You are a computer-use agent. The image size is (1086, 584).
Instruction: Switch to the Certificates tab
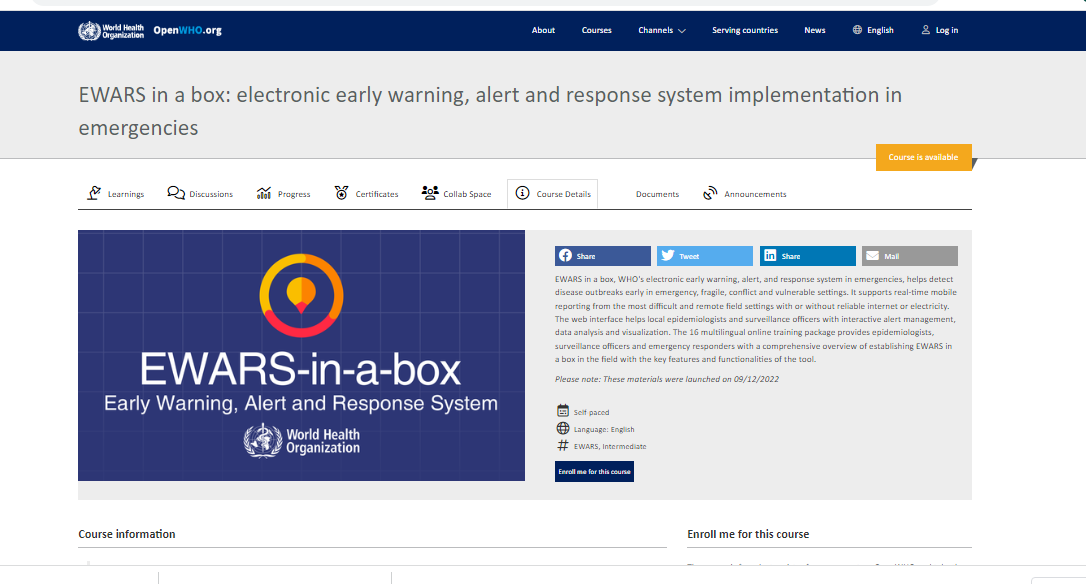pos(366,194)
